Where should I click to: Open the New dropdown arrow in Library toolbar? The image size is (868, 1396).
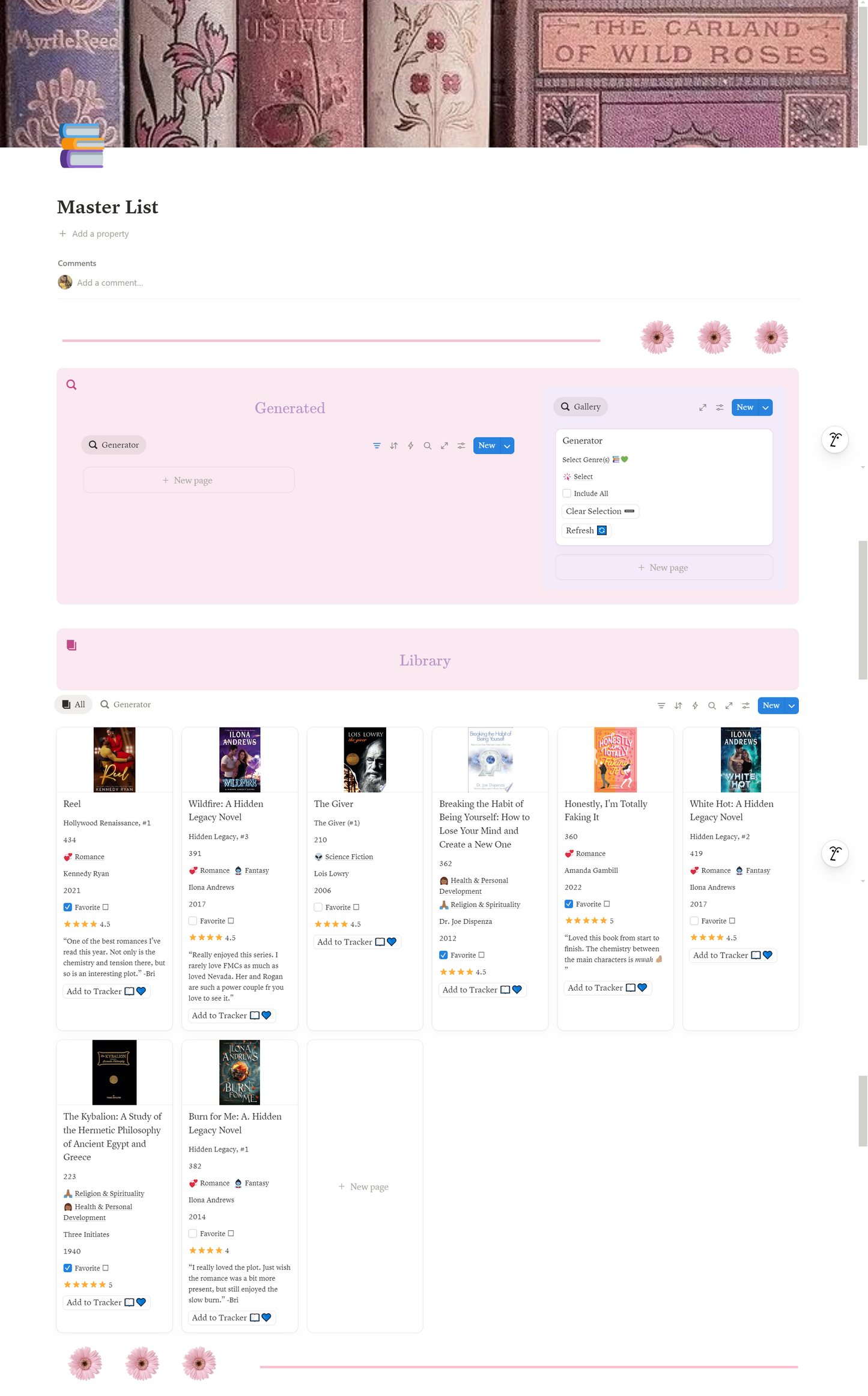[x=792, y=706]
